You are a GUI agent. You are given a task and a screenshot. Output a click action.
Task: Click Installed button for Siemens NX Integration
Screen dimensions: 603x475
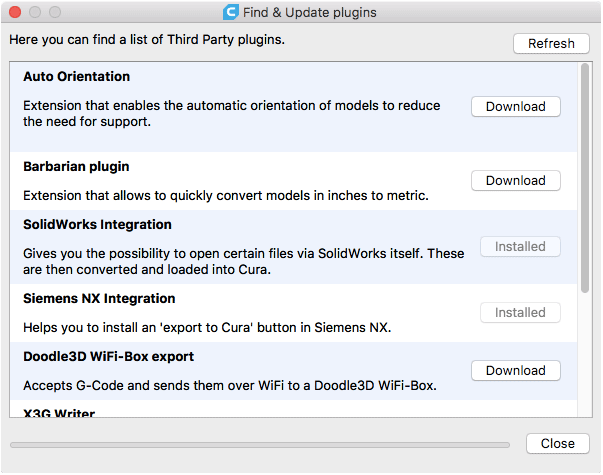click(x=520, y=313)
